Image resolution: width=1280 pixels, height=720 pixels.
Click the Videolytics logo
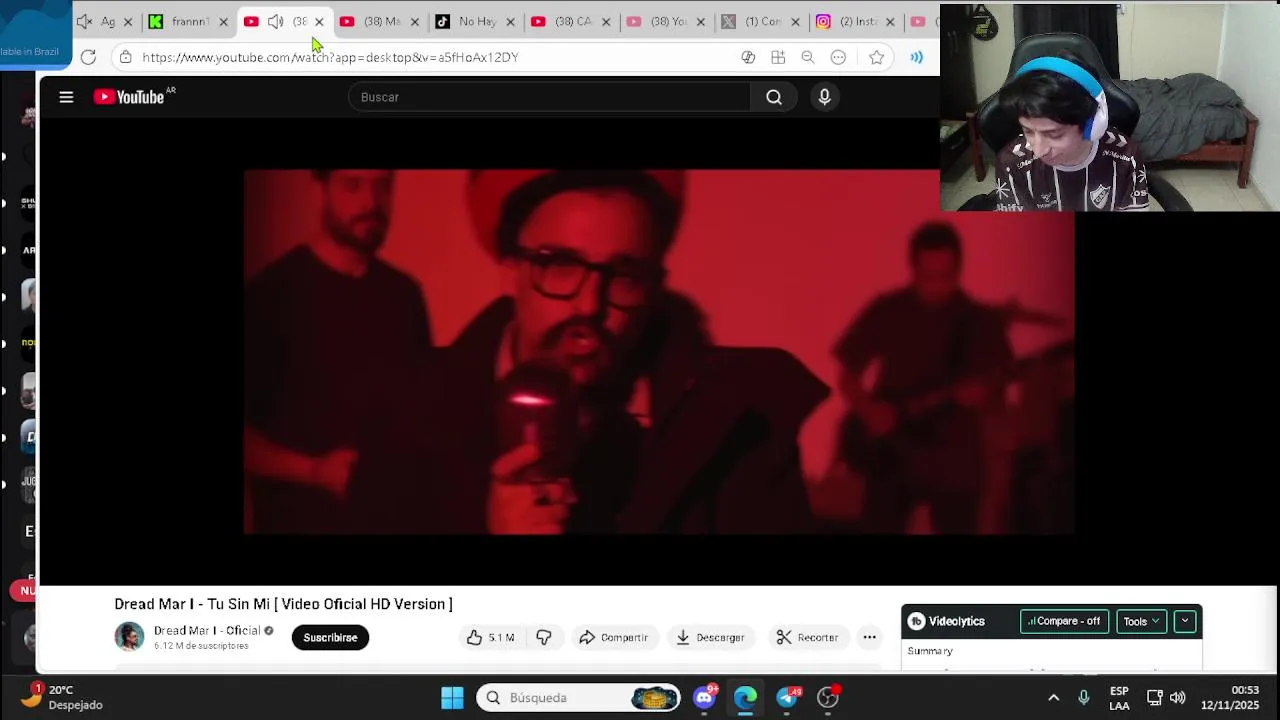(946, 621)
